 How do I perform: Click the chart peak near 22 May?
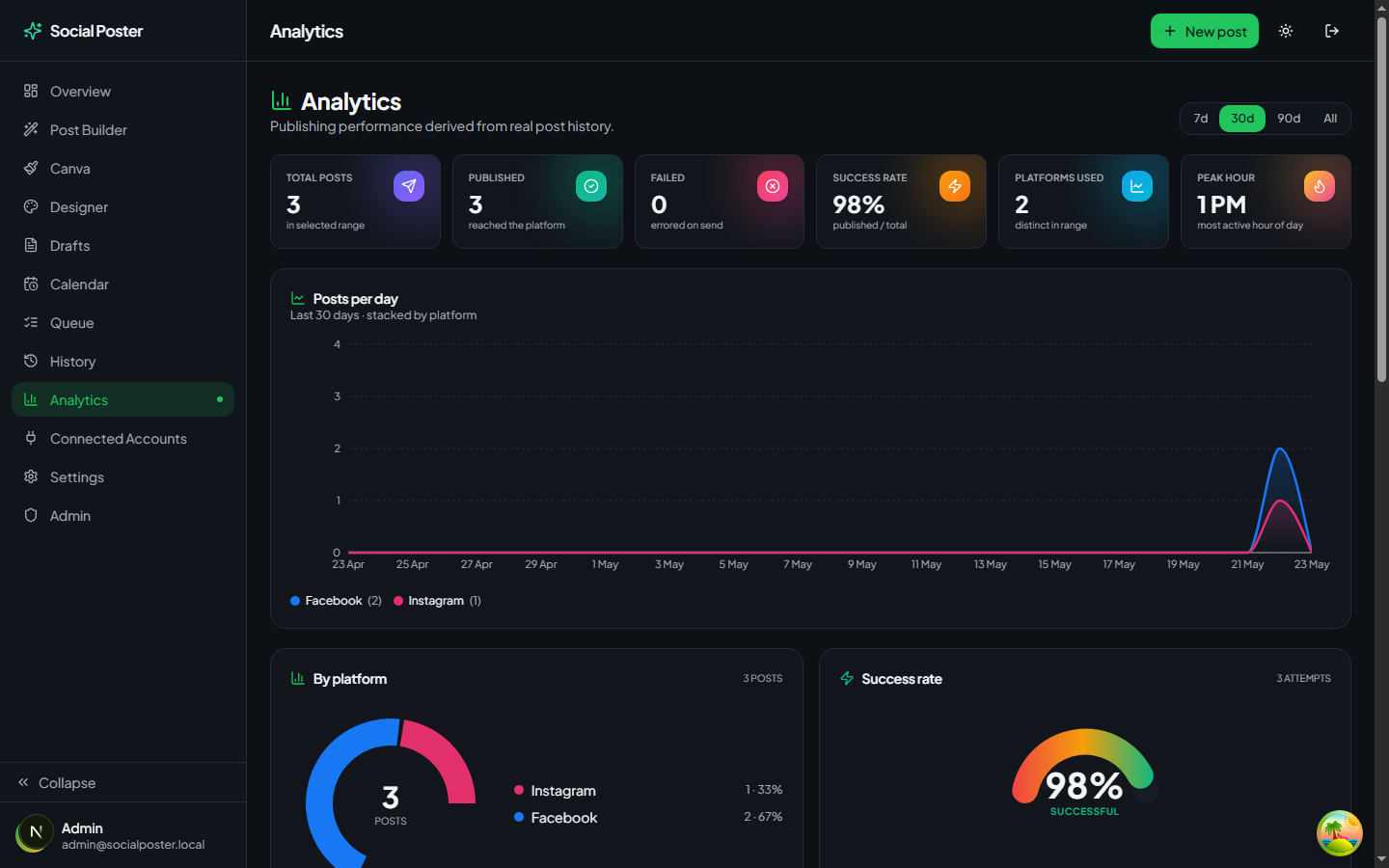coord(1280,450)
